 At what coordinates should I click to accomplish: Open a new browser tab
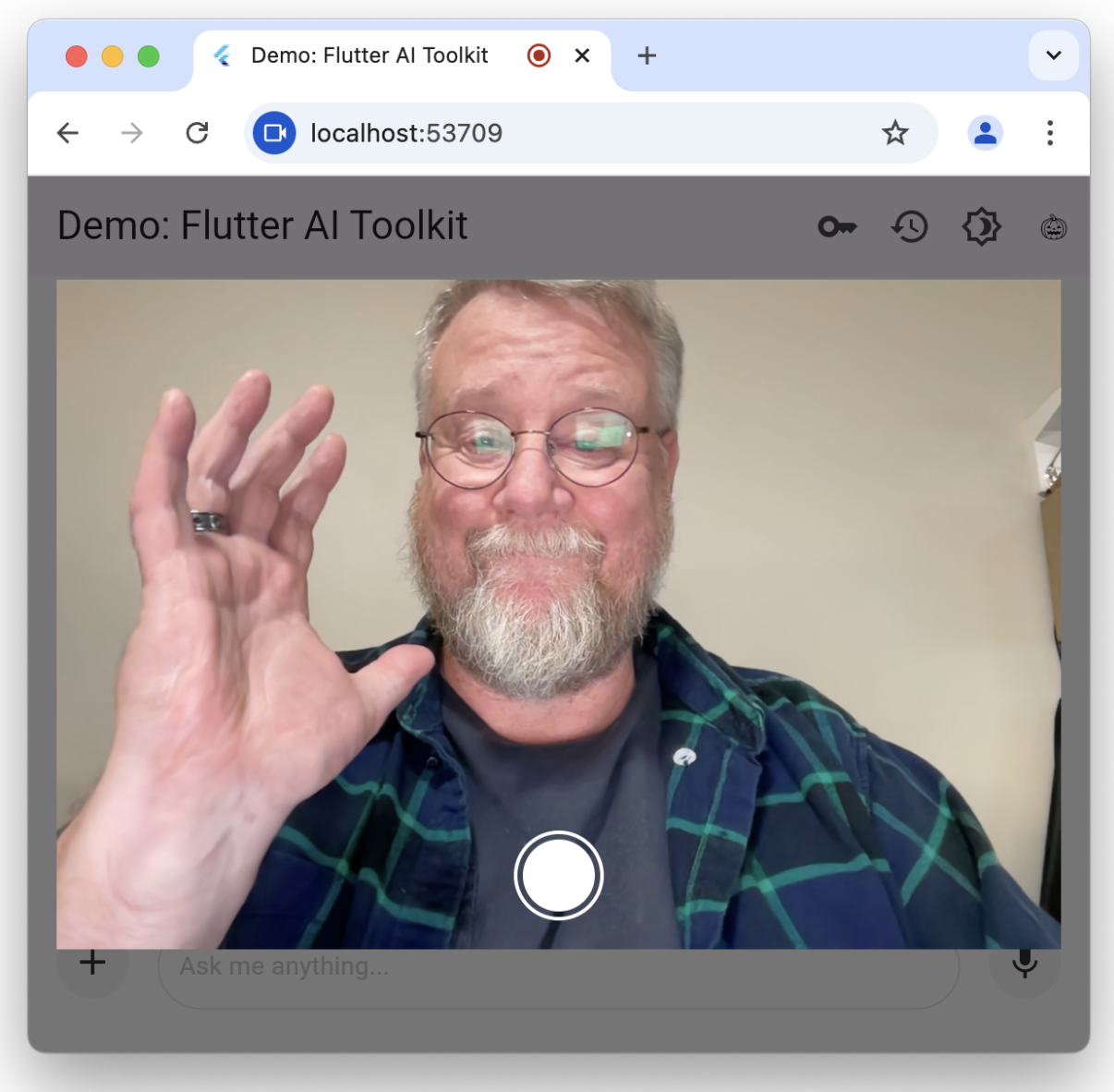646,55
